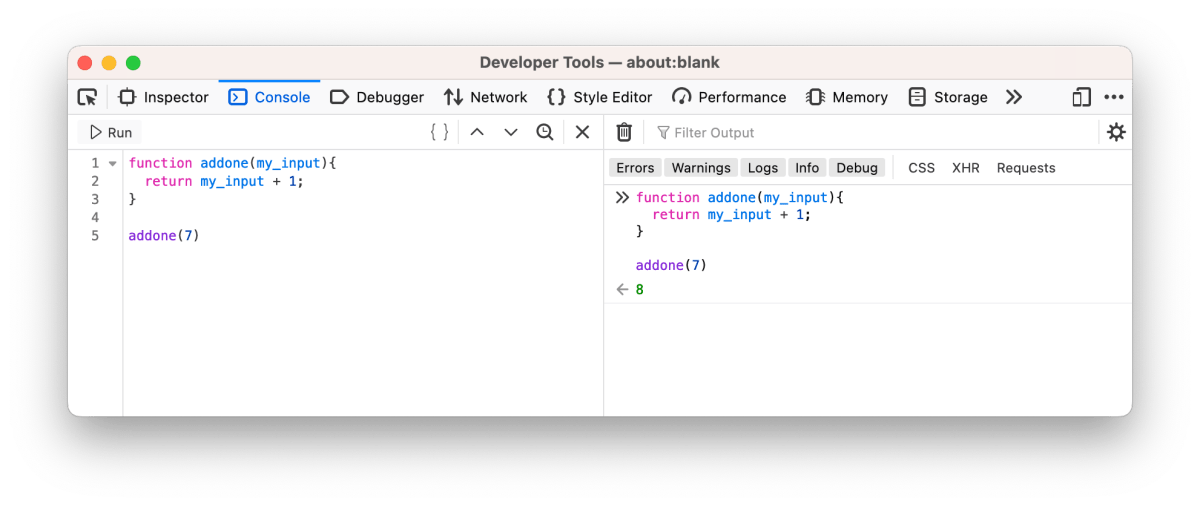
Task: Toggle the Errors filter
Action: 635,168
